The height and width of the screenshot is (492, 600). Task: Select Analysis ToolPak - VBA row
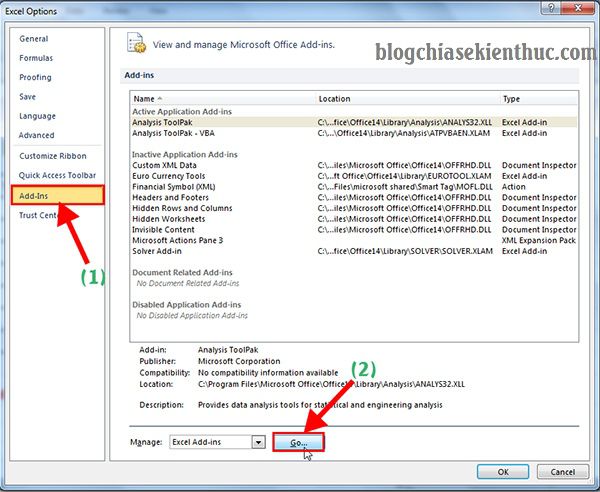point(354,133)
